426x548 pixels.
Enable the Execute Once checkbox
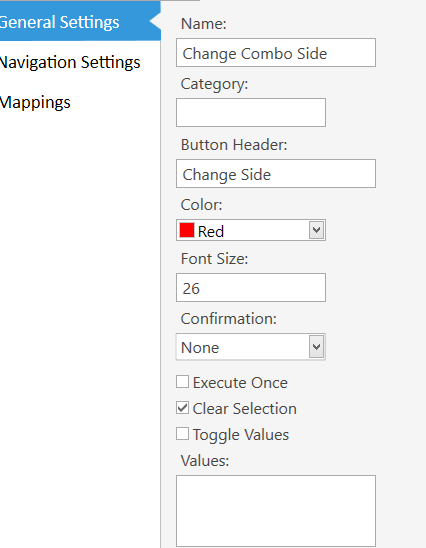point(182,382)
